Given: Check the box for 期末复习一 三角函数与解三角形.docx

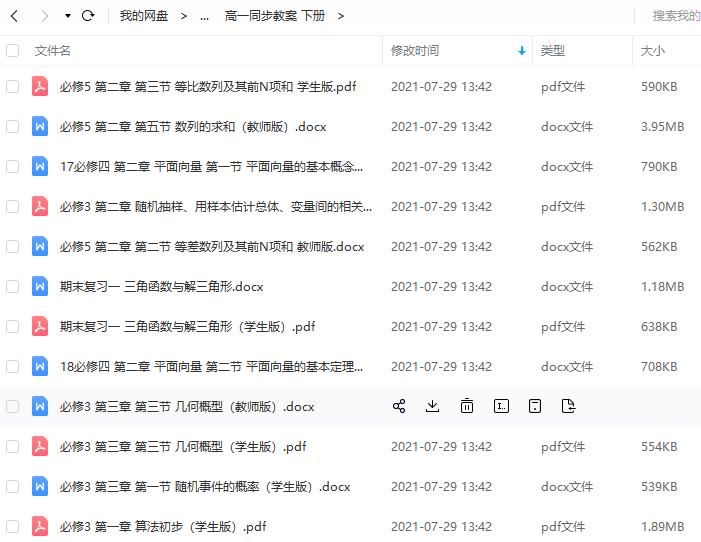Looking at the screenshot, I should 12,287.
